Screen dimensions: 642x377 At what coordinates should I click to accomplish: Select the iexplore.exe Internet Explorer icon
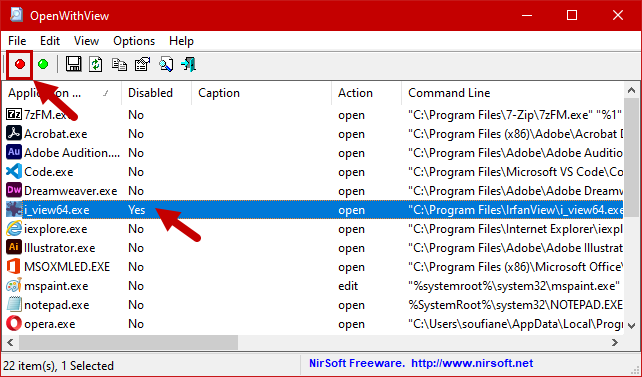(14, 228)
